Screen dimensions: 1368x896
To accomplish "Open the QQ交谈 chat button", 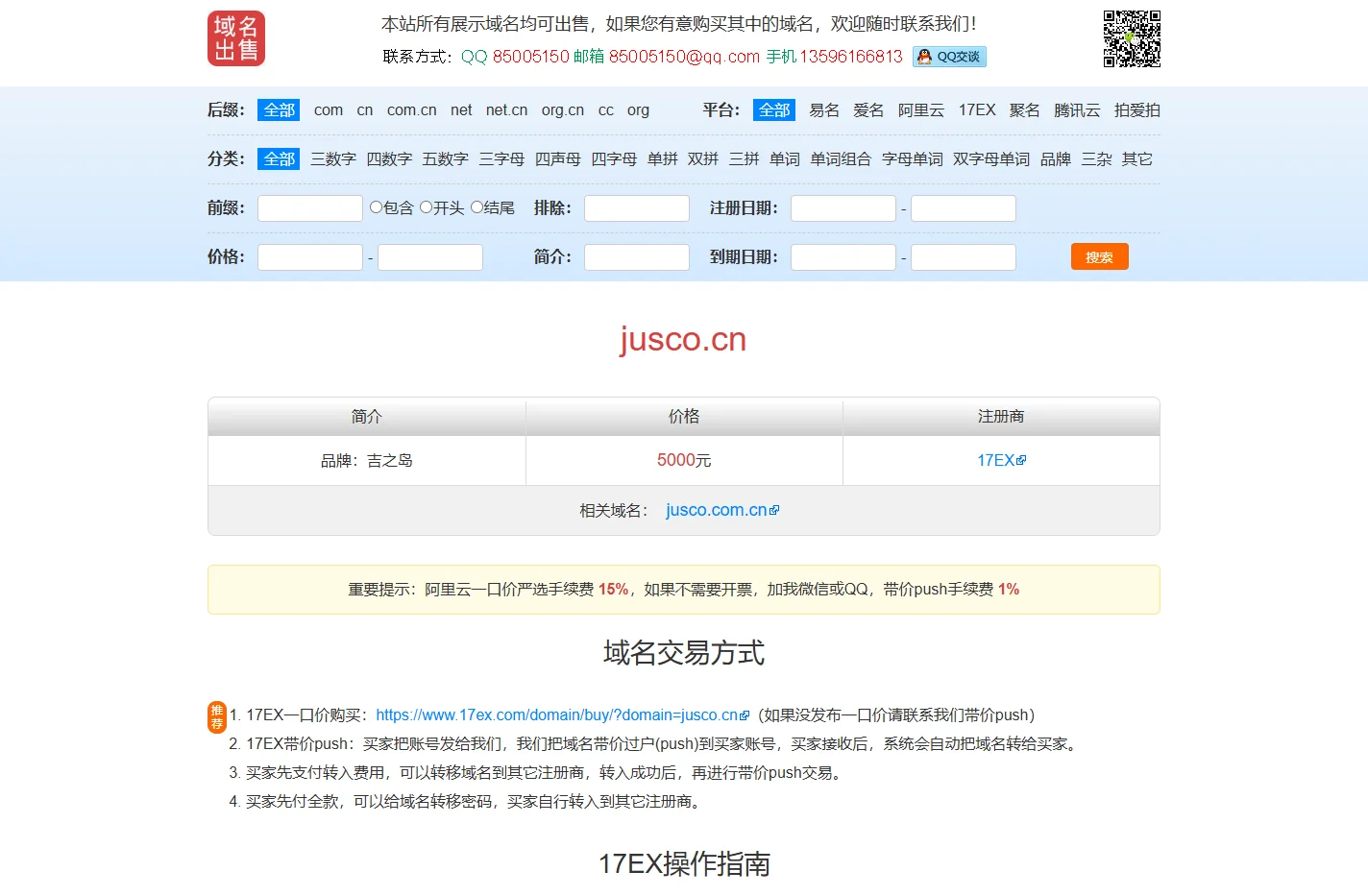I will (949, 57).
